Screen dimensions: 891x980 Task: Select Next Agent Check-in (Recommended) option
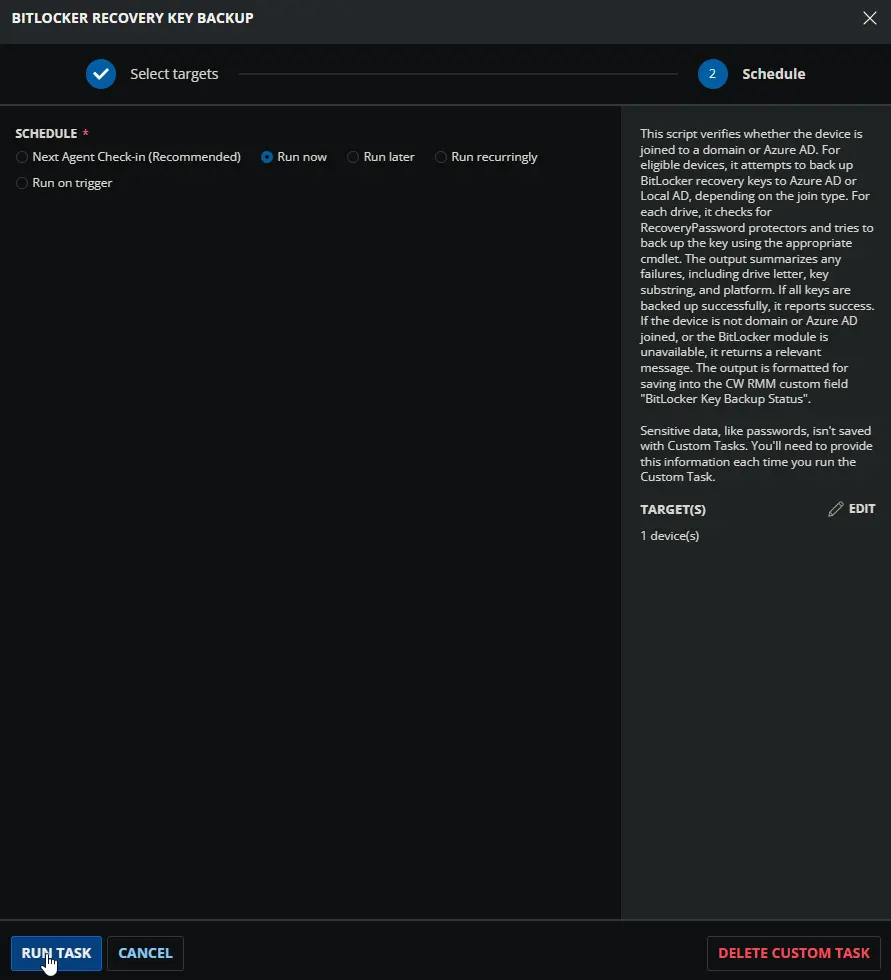[x=22, y=157]
